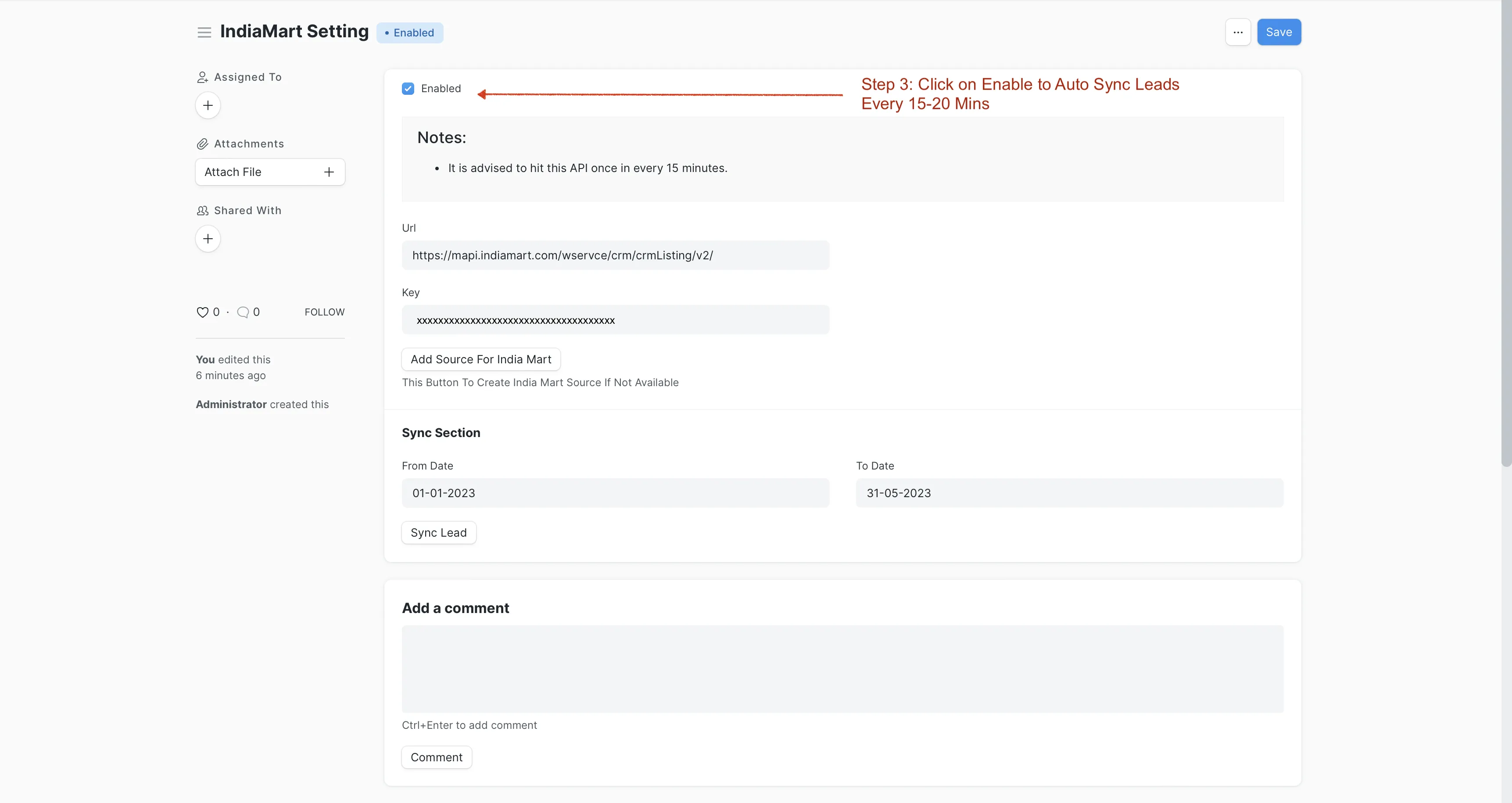Image resolution: width=1512 pixels, height=803 pixels.
Task: Click the API 15 minutes advice note
Action: [588, 168]
